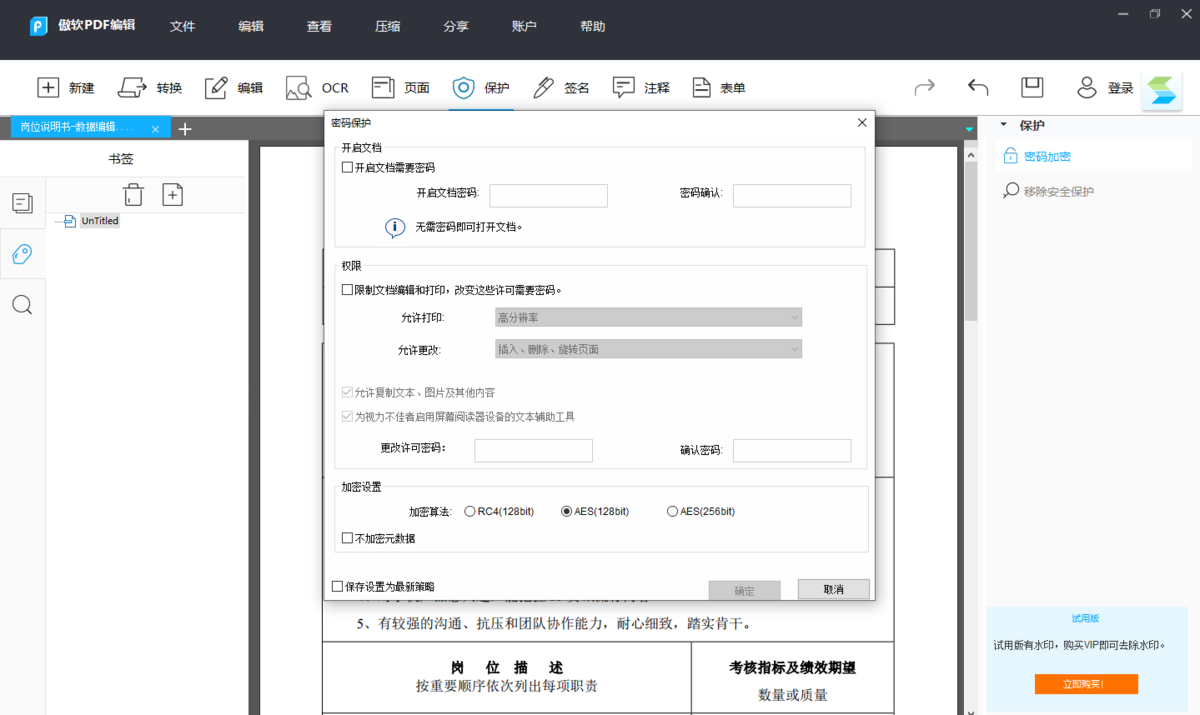Click the 密码加密 encryption option in right panel
Screen dimensions: 1200x715
[1046, 154]
